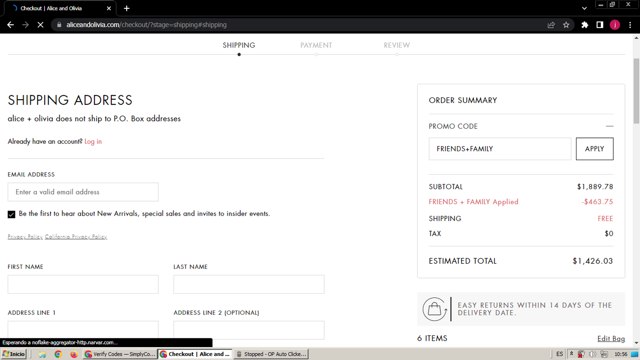
Task: Click the Edit Bag link
Action: (611, 338)
